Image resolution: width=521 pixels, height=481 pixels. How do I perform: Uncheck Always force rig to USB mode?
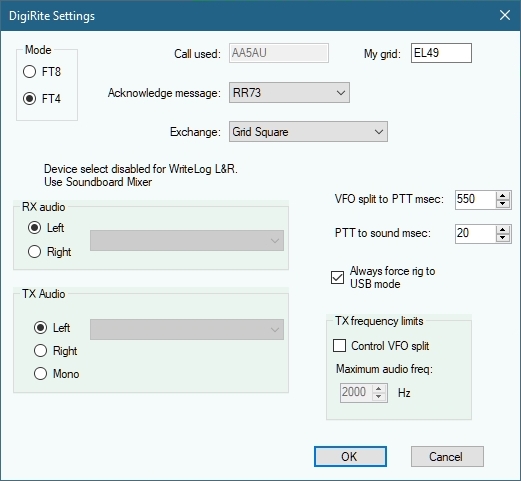[x=337, y=277]
